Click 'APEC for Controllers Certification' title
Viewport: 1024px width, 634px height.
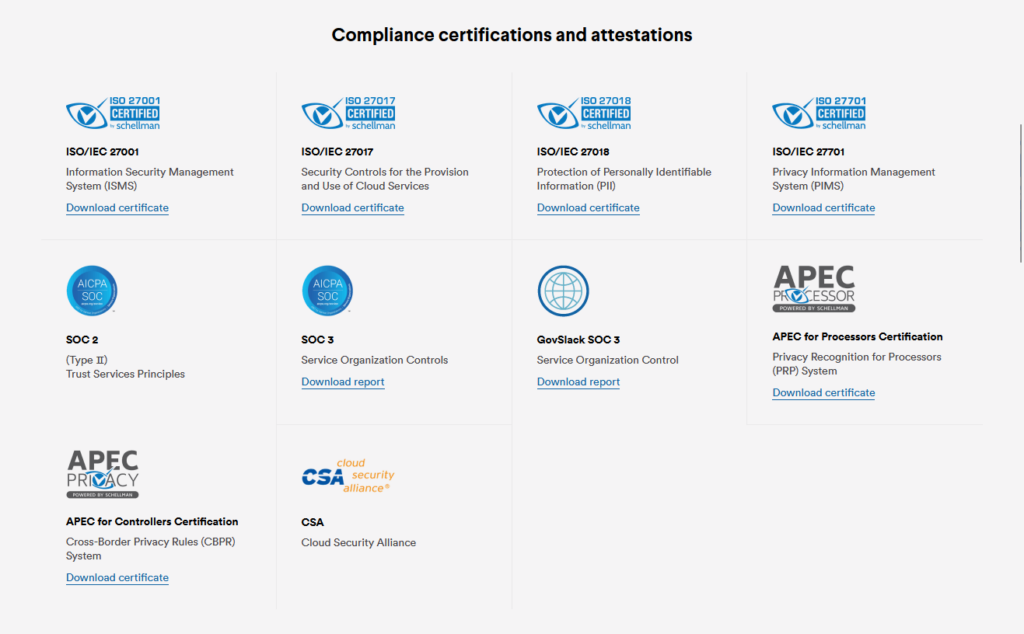click(x=152, y=522)
